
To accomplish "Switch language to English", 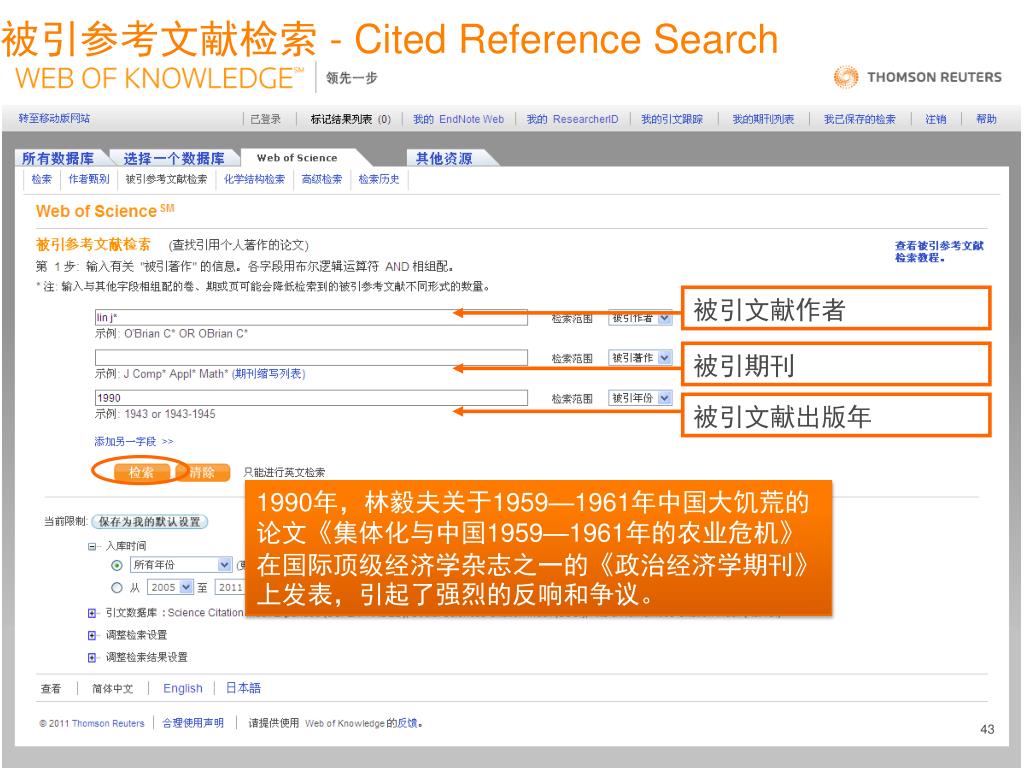I will 183,688.
